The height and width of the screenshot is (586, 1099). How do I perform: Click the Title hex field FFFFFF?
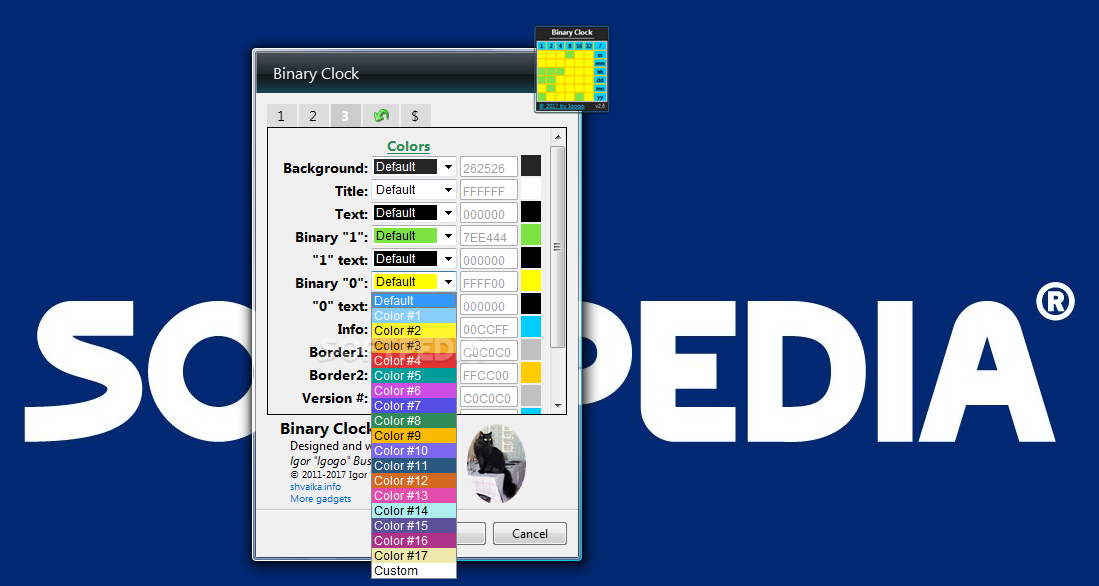(489, 190)
